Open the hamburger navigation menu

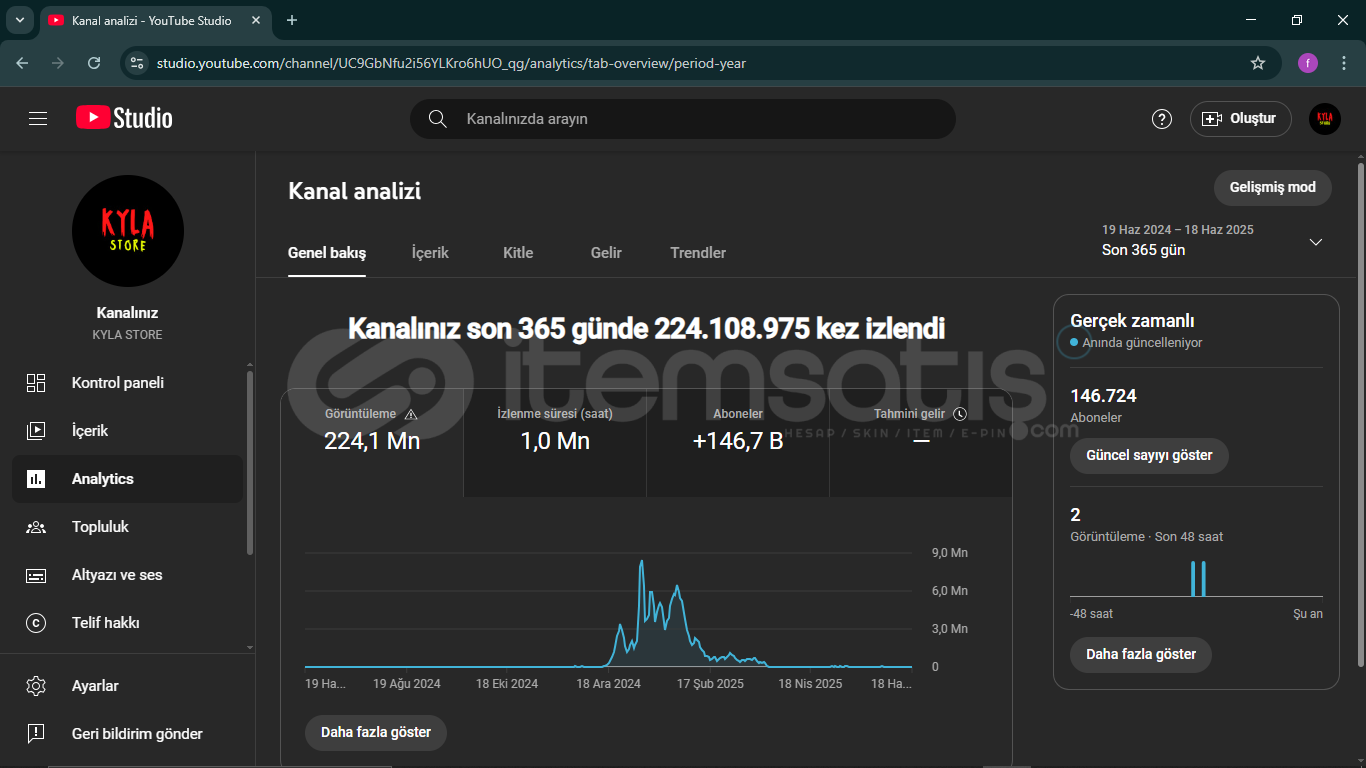[38, 119]
